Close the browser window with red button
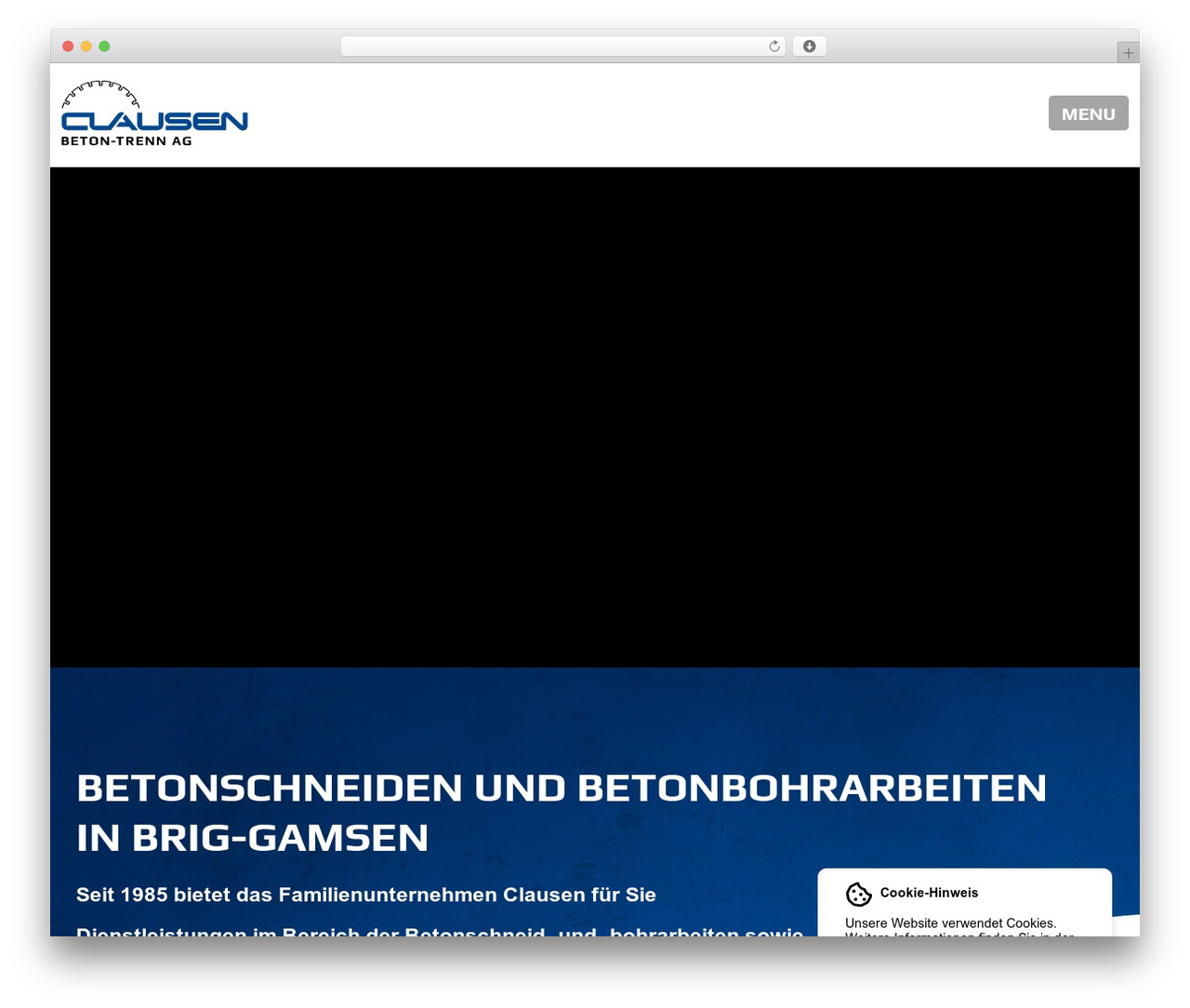Viewport: 1190px width, 1008px height. coord(68,46)
